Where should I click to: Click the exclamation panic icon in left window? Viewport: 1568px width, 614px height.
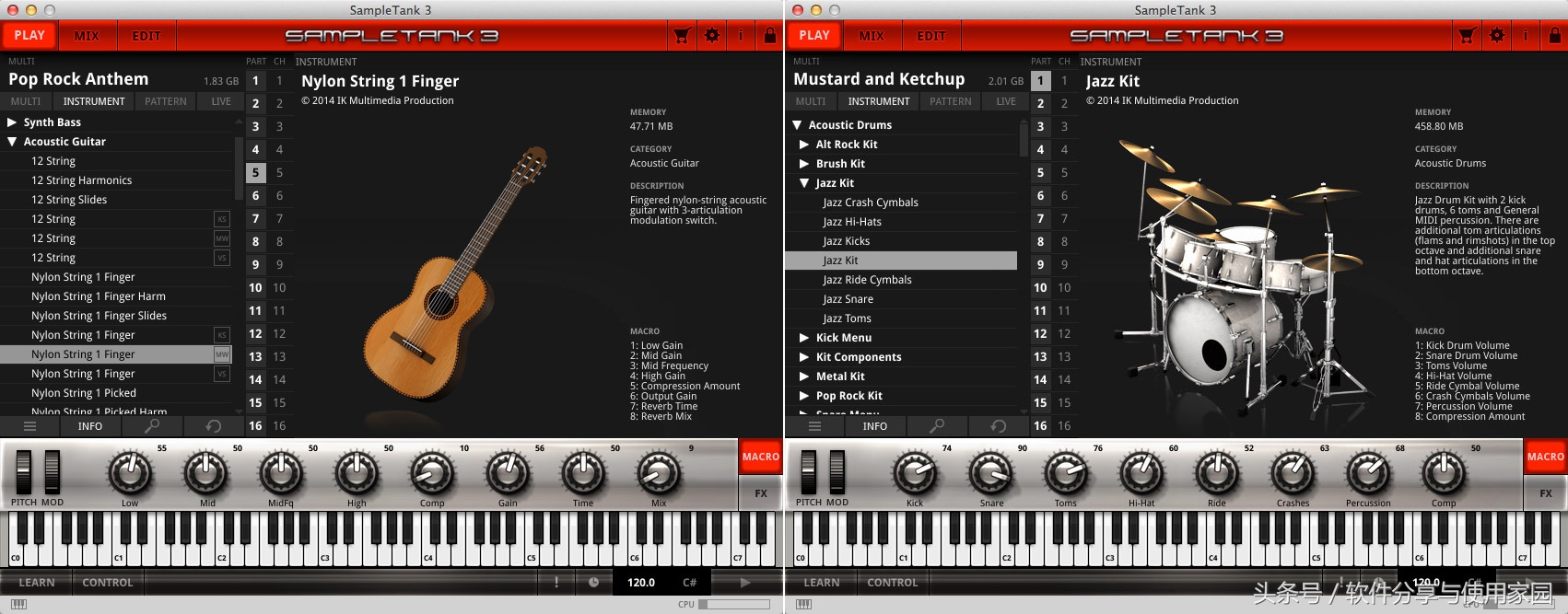(x=556, y=583)
